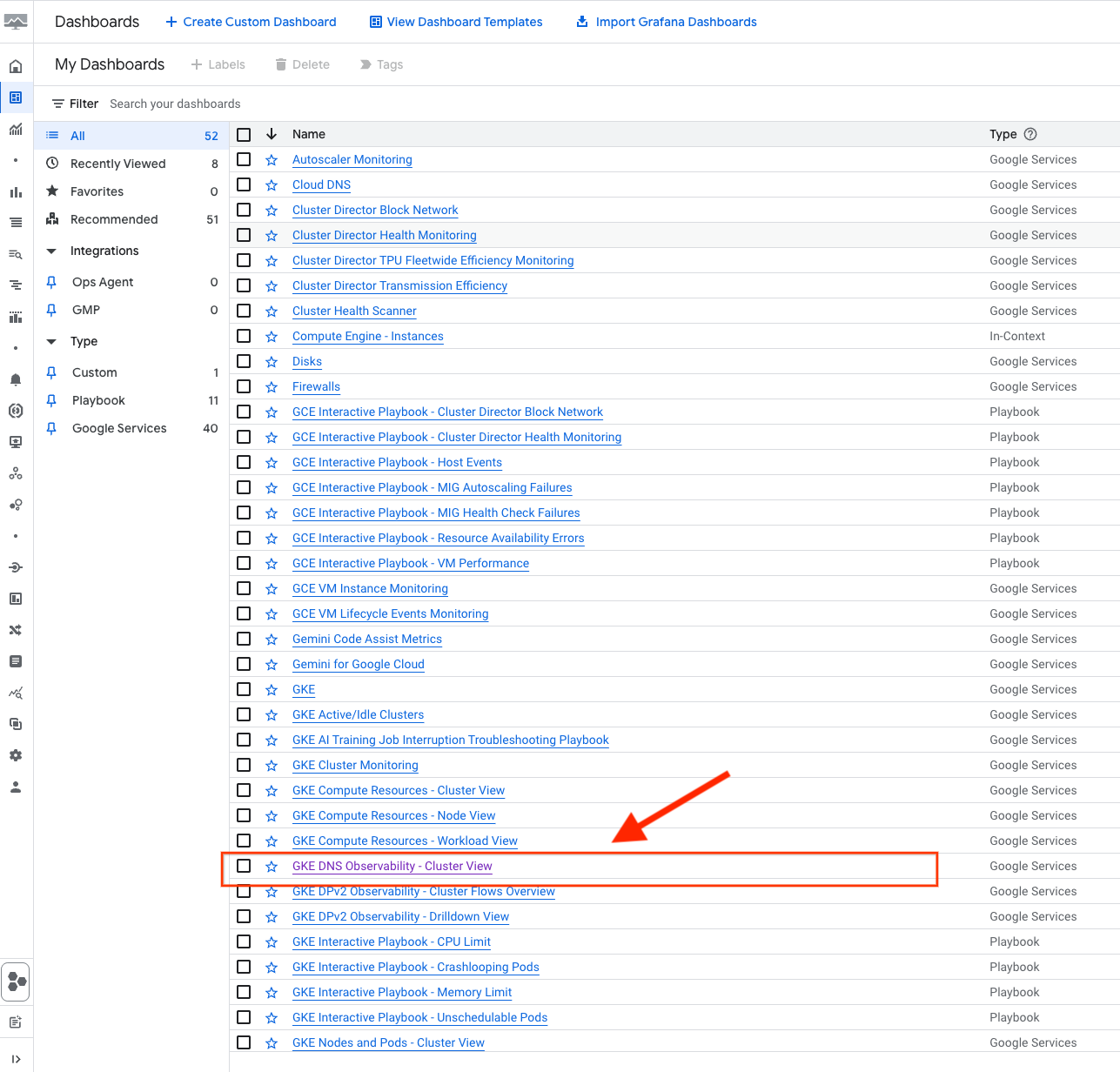Star the Autoscaler Monitoring dashboard
The width and height of the screenshot is (1120, 1072).
point(272,160)
